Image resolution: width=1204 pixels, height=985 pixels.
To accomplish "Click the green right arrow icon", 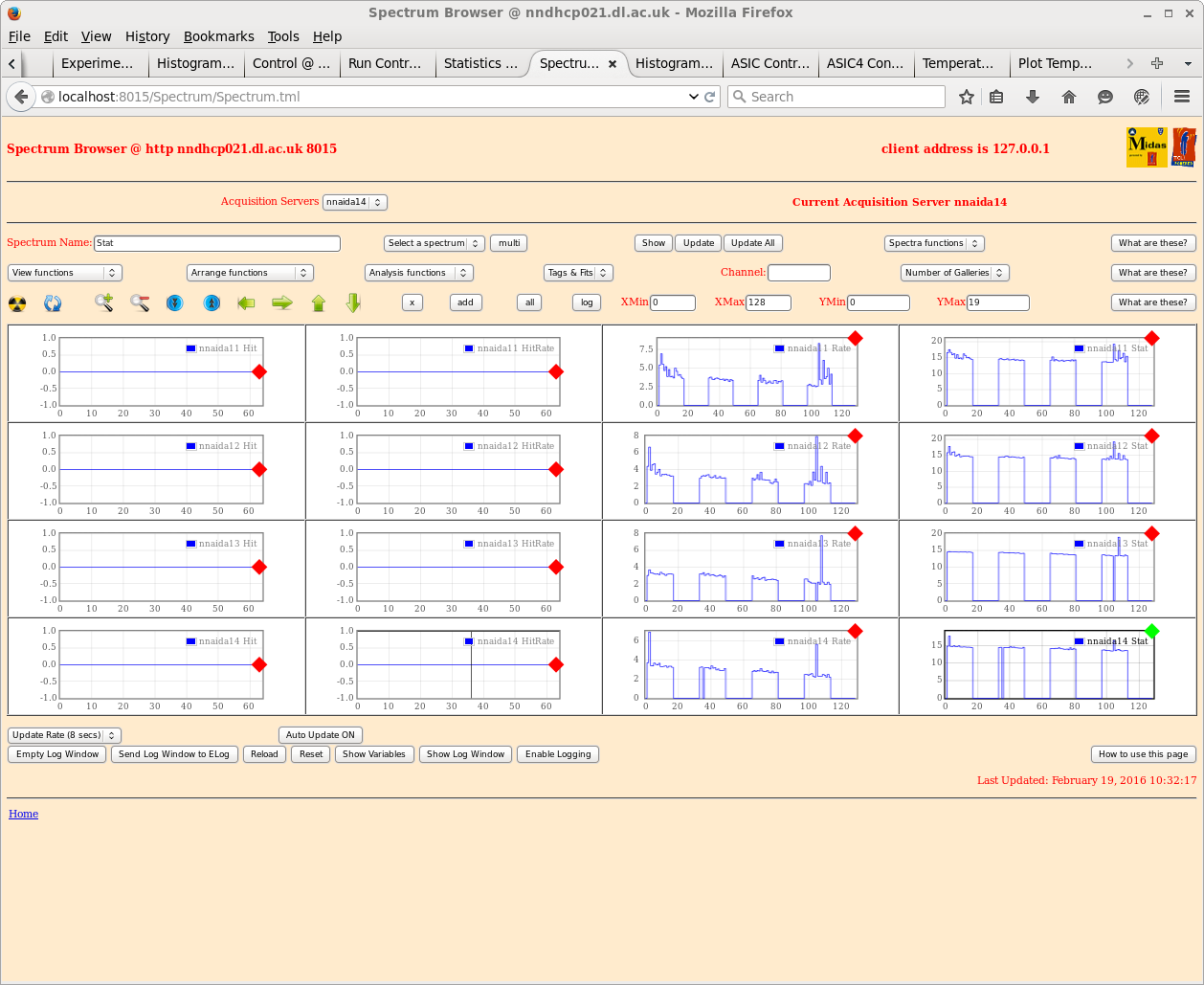I will (281, 302).
